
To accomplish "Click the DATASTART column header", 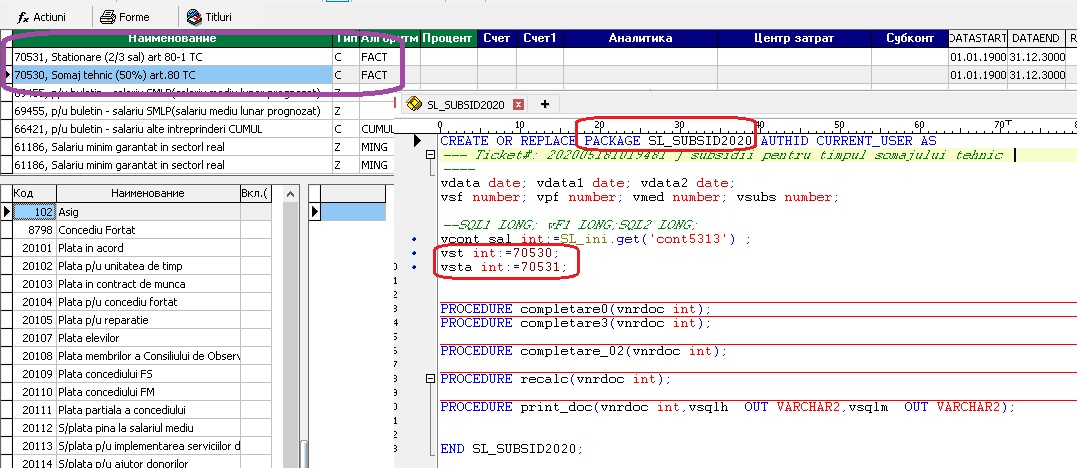I will click(x=978, y=38).
